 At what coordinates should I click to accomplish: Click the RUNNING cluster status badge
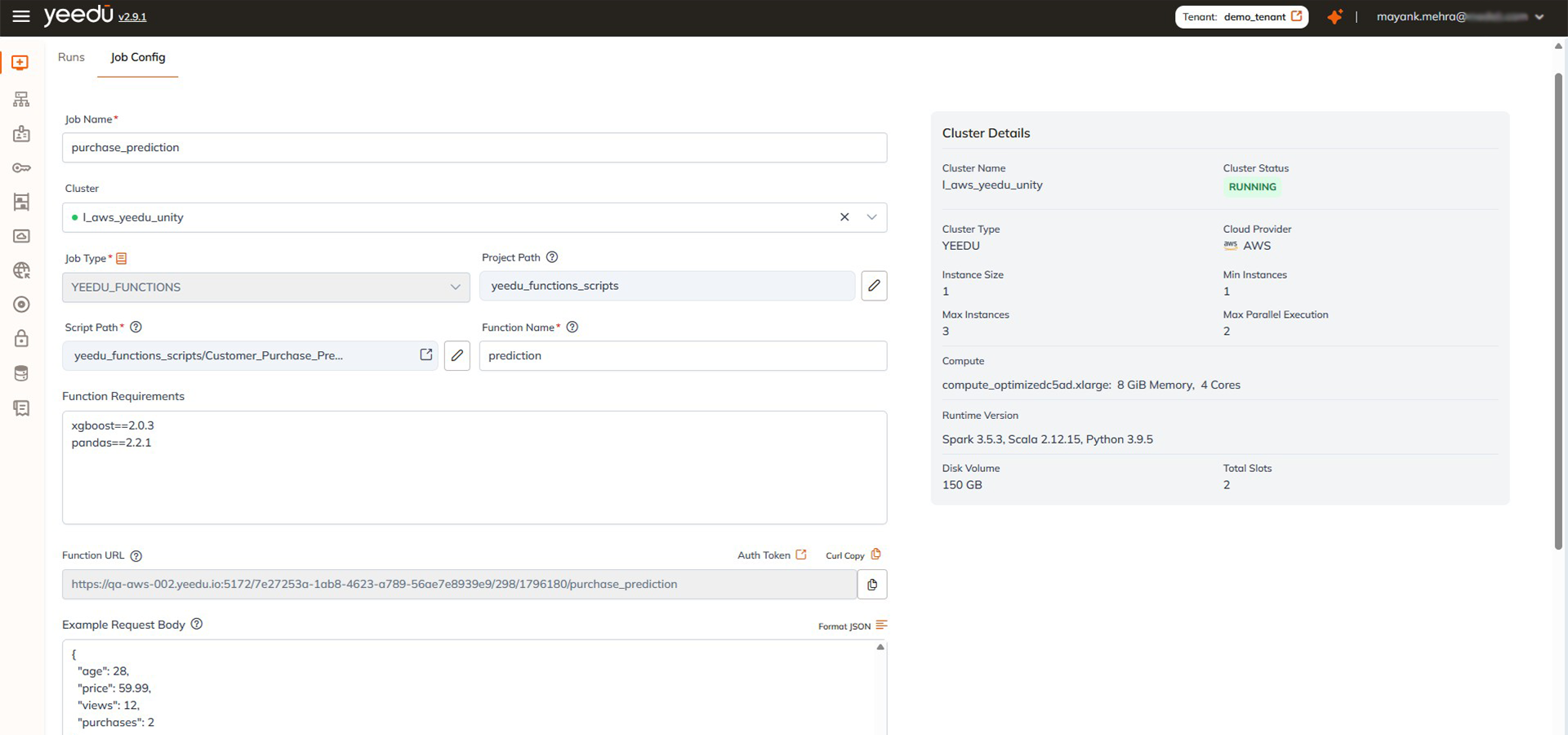1252,187
